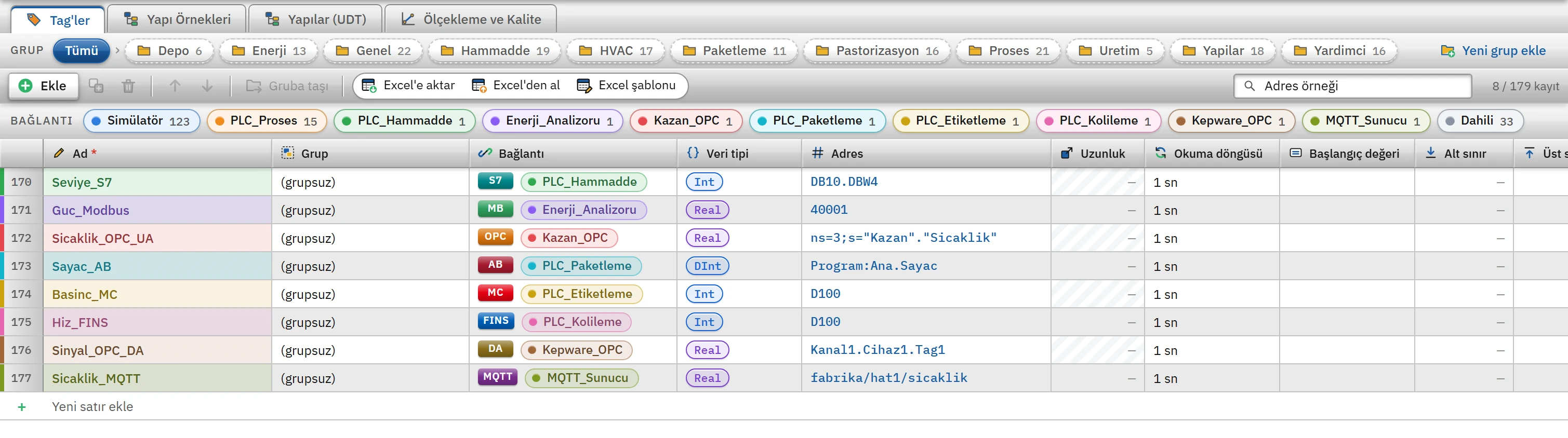The image size is (1568, 438).
Task: Open DInt data type selector on Sayac_AB
Action: click(707, 266)
